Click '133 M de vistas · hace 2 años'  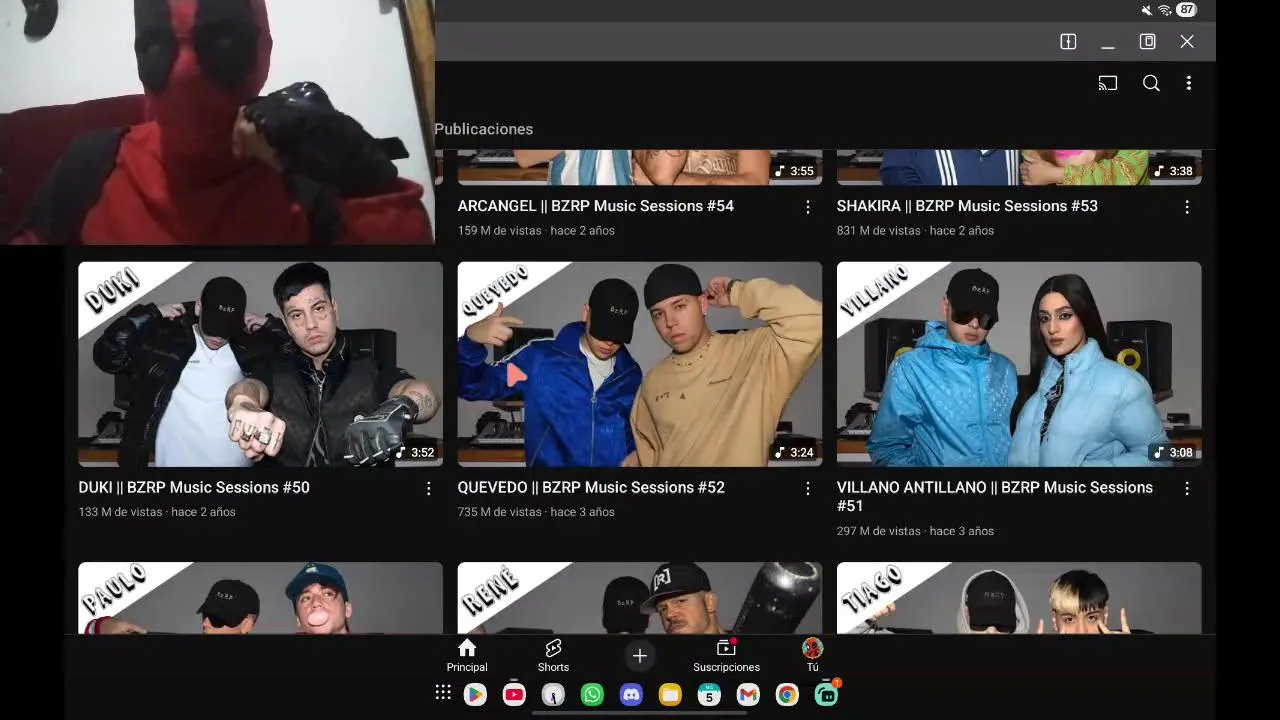[x=157, y=512]
